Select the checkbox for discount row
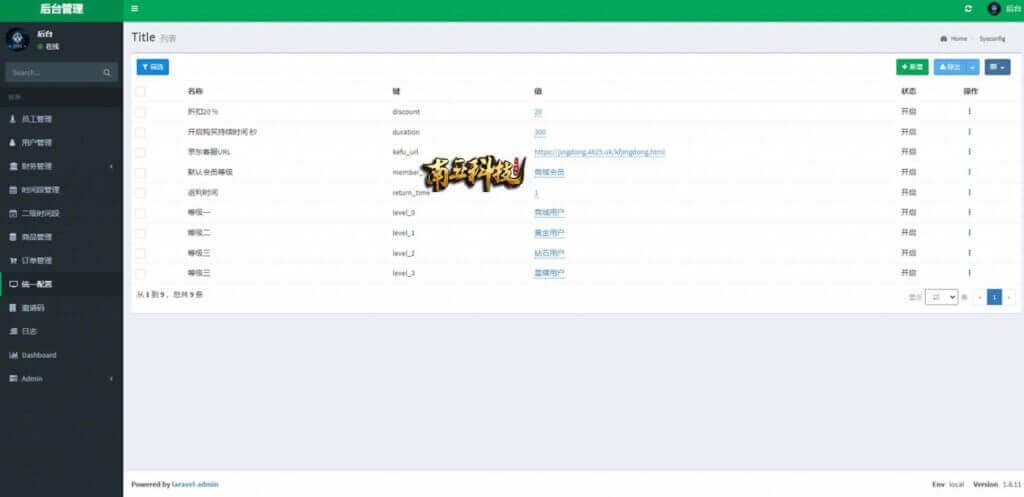Image resolution: width=1024 pixels, height=497 pixels. coord(141,112)
